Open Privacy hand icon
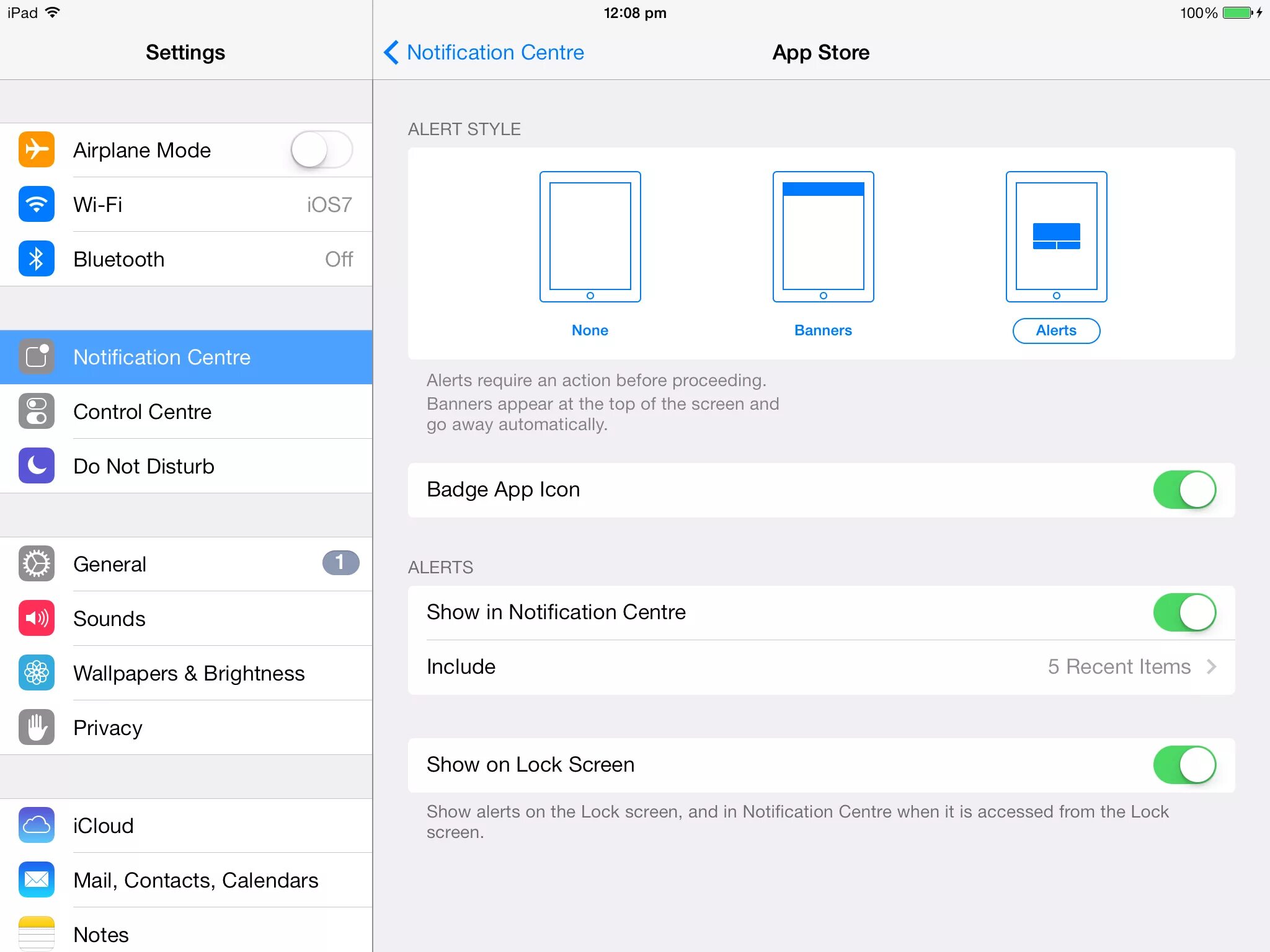Image resolution: width=1270 pixels, height=952 pixels. (x=37, y=727)
